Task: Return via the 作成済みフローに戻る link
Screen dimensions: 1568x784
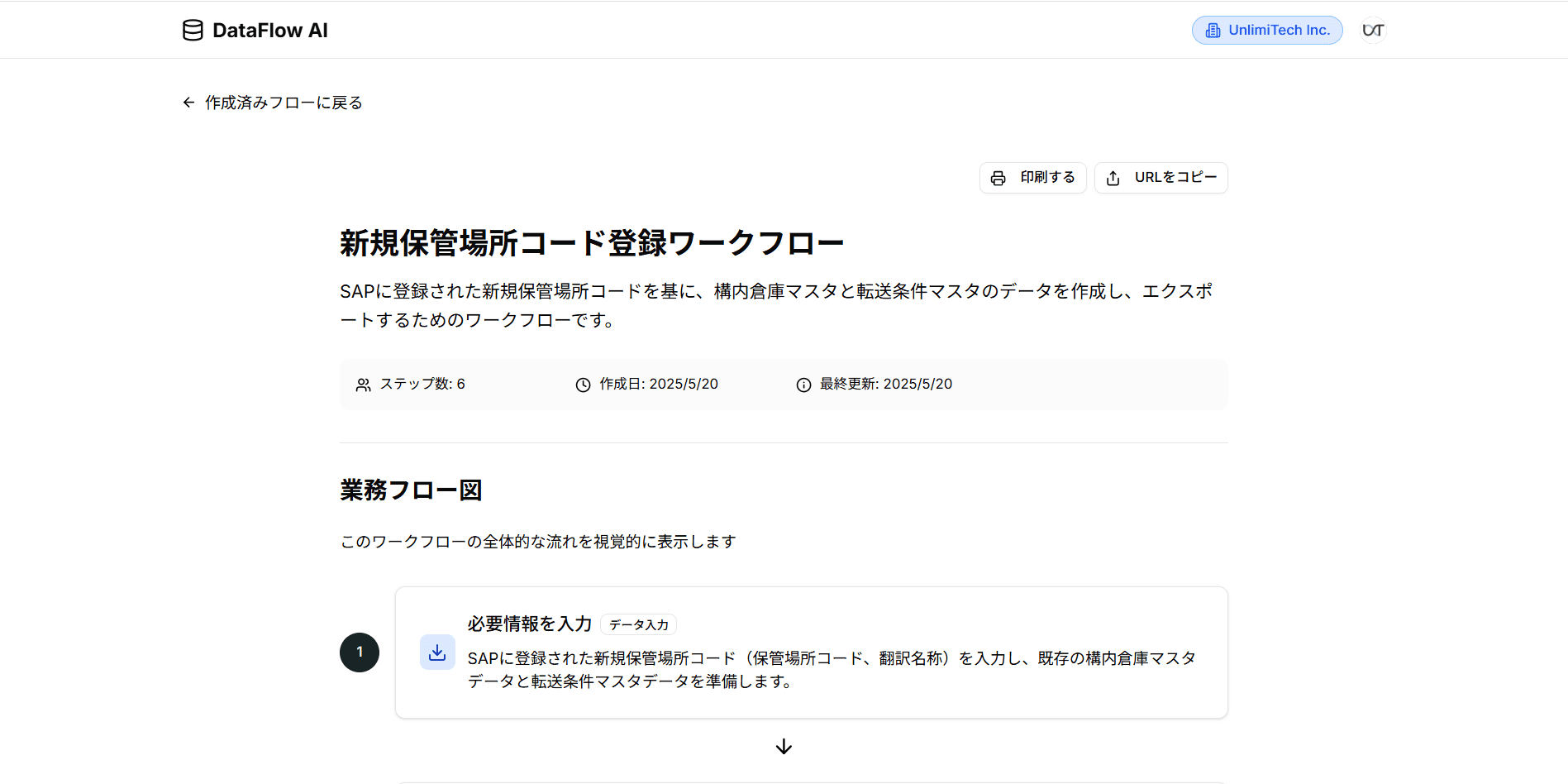Action: pos(282,102)
